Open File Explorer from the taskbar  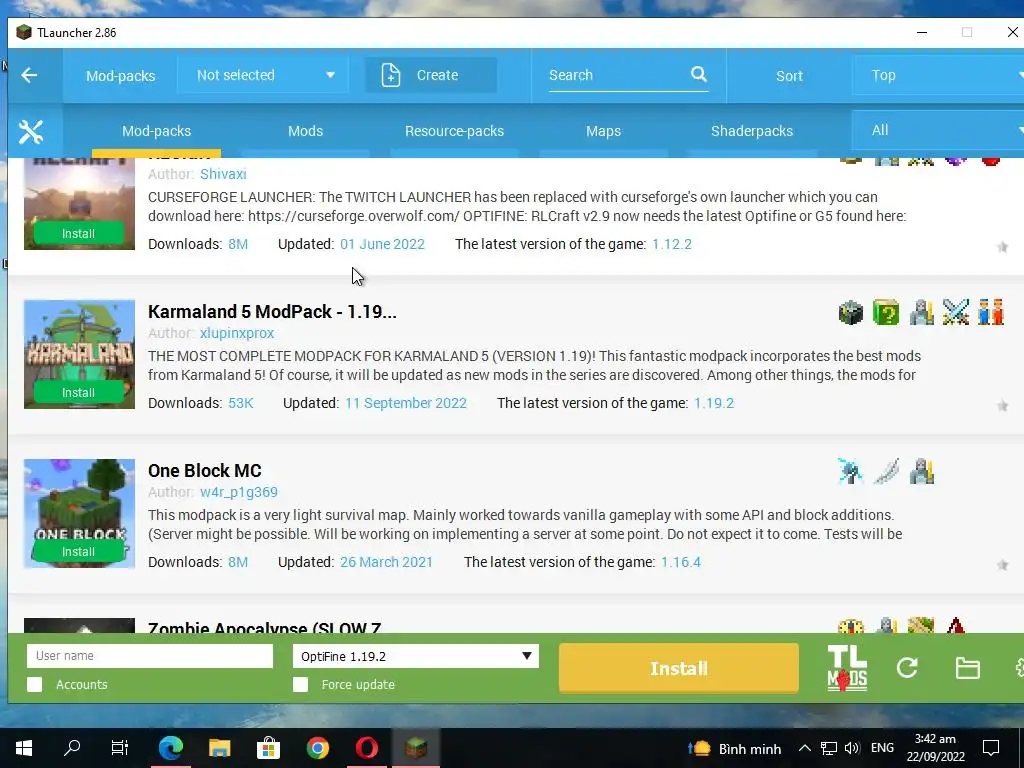tap(219, 748)
